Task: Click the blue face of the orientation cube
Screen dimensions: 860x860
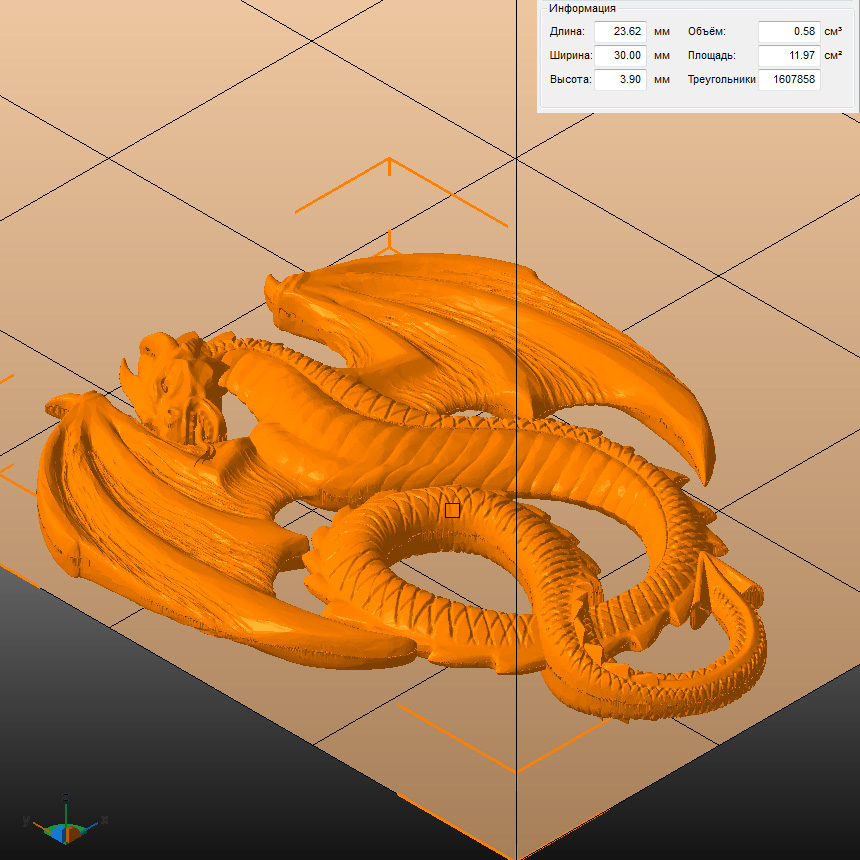Action: pyautogui.click(x=60, y=832)
